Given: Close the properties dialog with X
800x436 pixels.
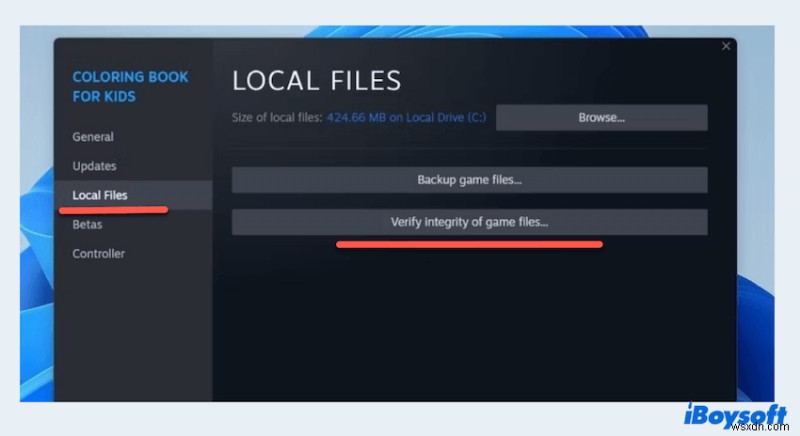Looking at the screenshot, I should pyautogui.click(x=726, y=46).
